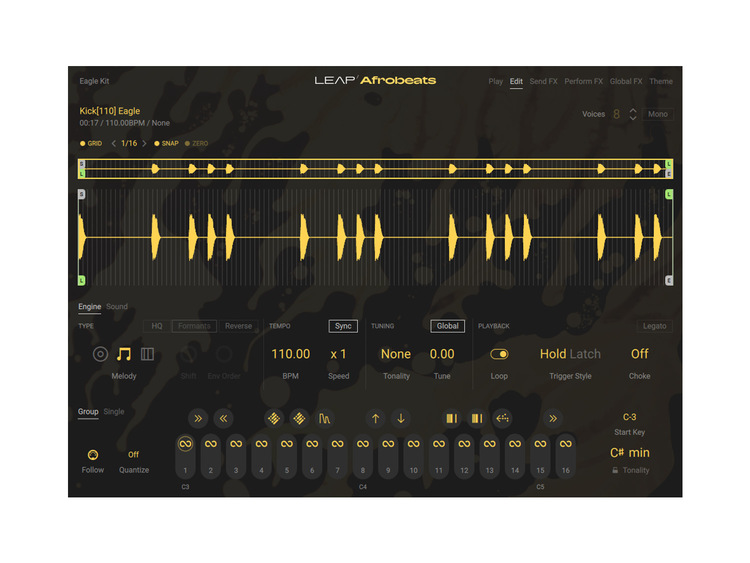750x563 pixels.
Task: Toggle the Loop playback switch
Action: 499,354
